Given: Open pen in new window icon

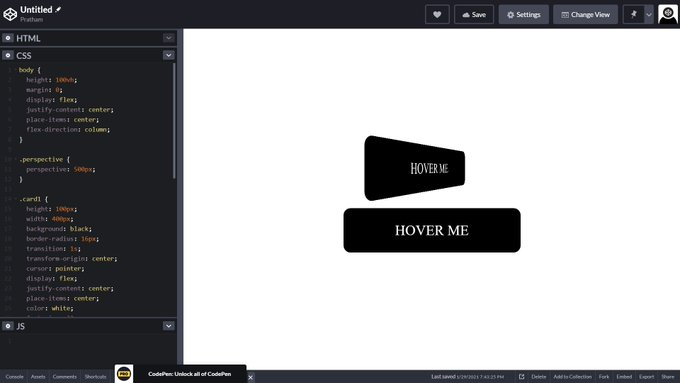Looking at the screenshot, I should (522, 376).
